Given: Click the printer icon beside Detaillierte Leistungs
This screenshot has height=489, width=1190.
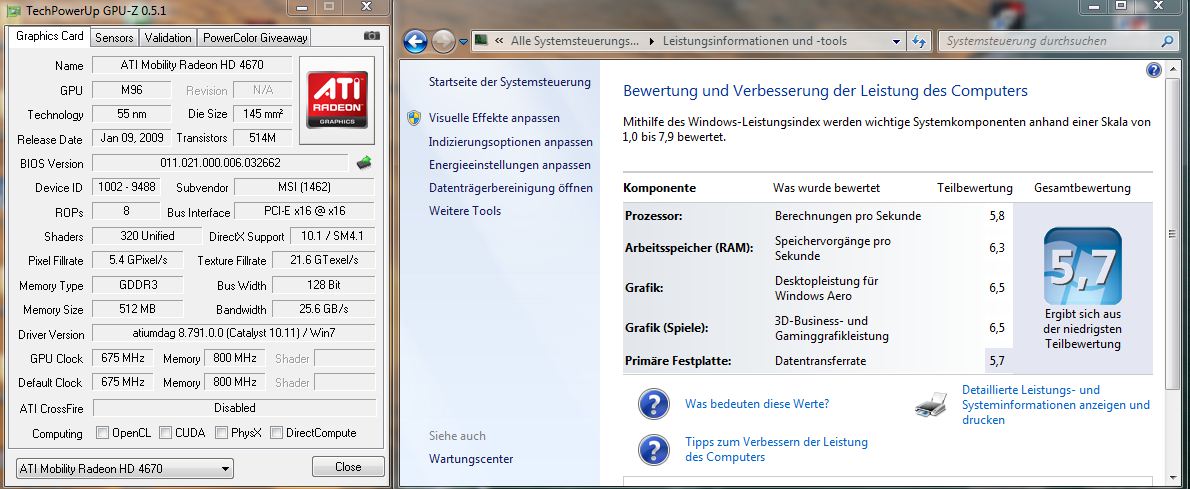Looking at the screenshot, I should [x=931, y=404].
